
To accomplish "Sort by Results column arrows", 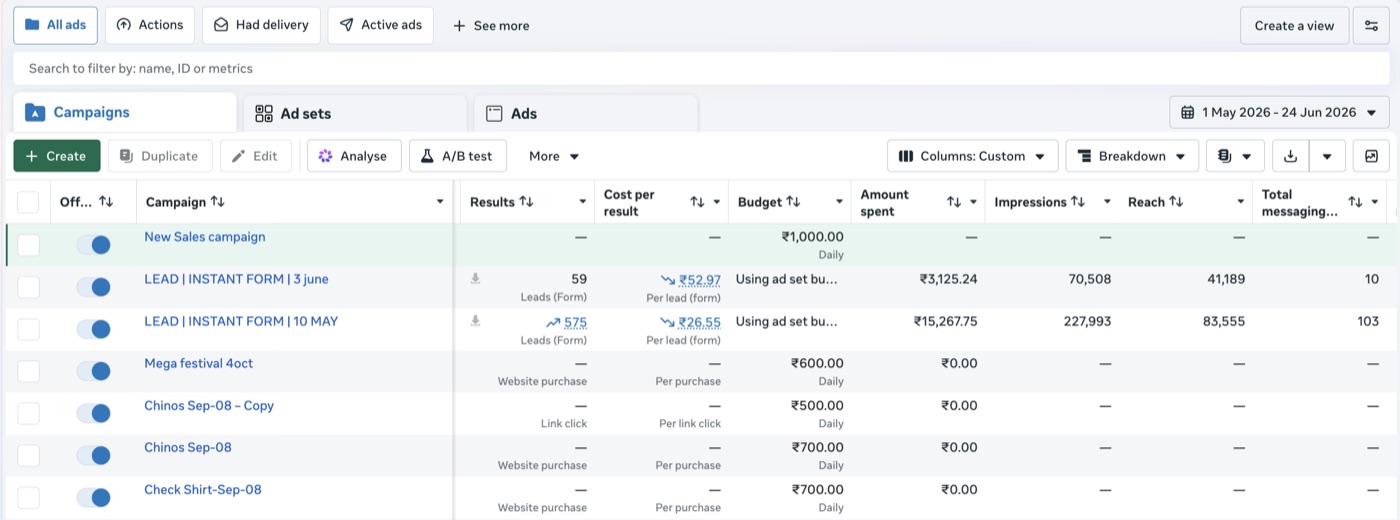I will click(x=525, y=202).
